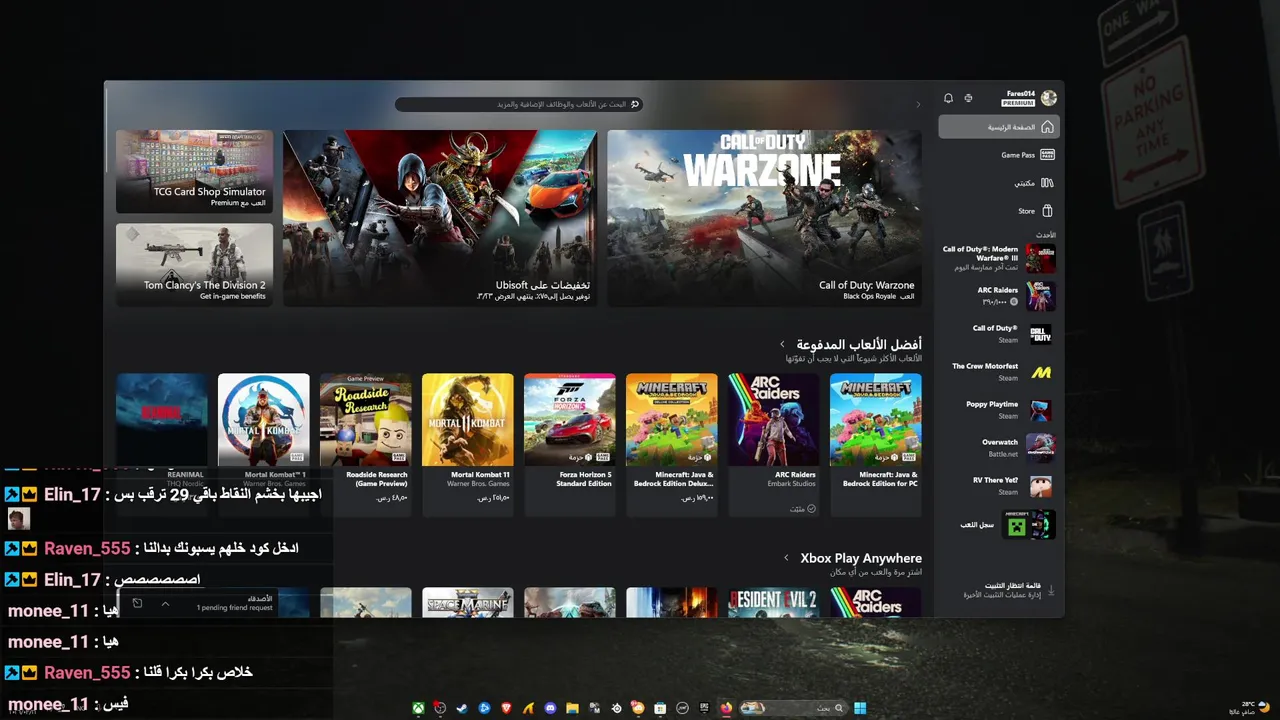Image resolution: width=1280 pixels, height=720 pixels.
Task: Click the Store bag icon
Action: click(1047, 211)
